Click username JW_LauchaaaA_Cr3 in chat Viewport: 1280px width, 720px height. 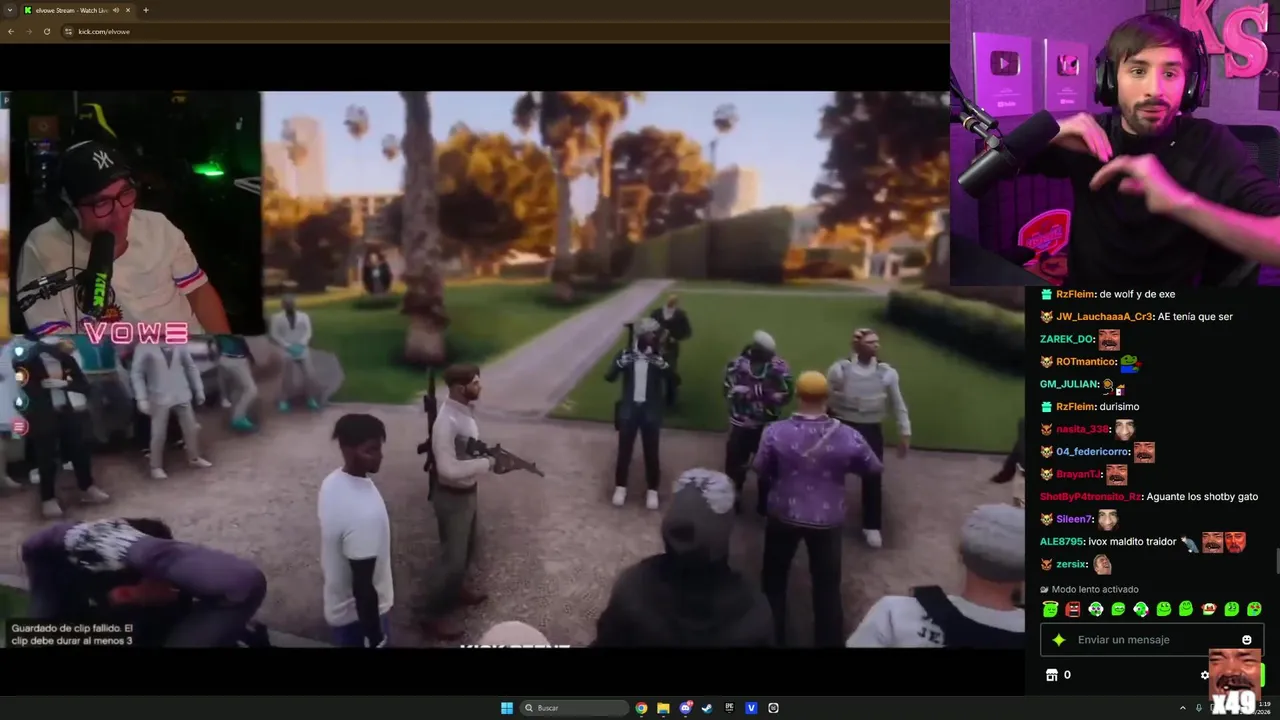point(1104,317)
